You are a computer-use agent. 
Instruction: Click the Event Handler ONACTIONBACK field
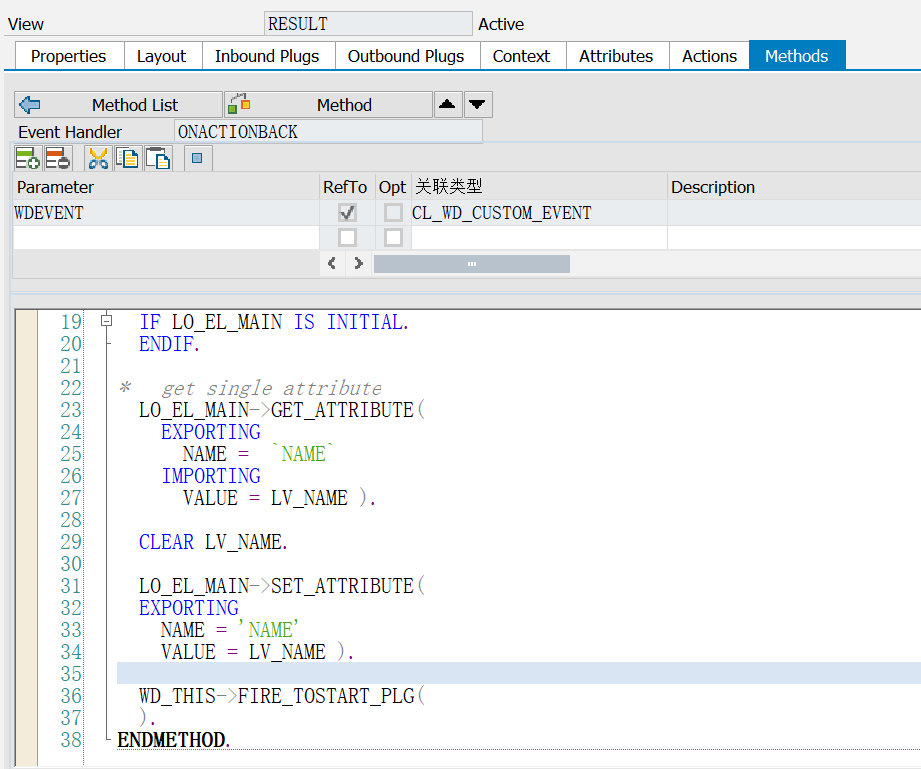click(x=327, y=132)
